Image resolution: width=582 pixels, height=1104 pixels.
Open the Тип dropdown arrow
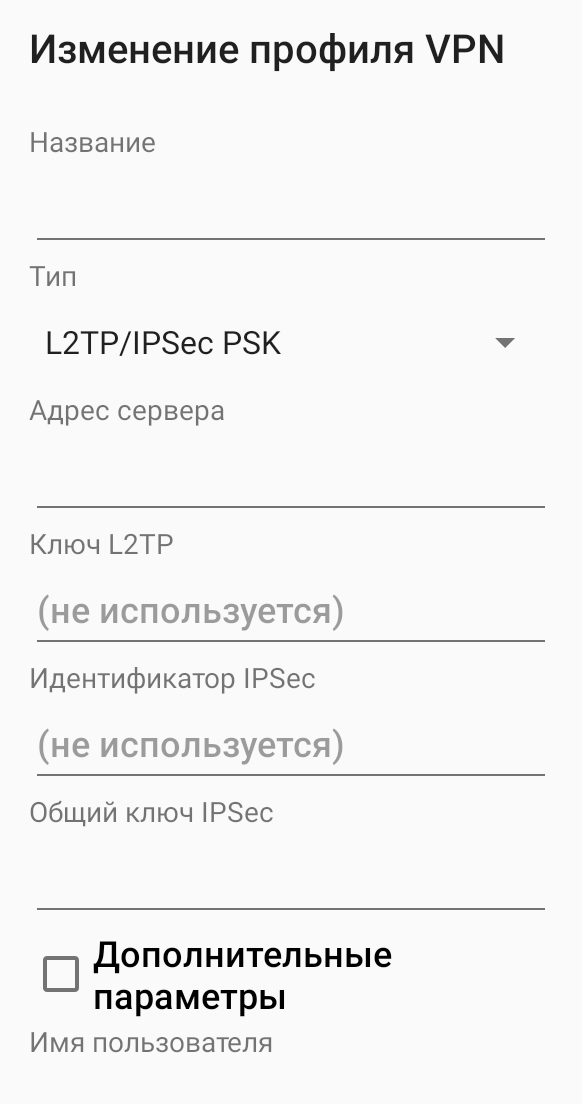click(x=505, y=342)
